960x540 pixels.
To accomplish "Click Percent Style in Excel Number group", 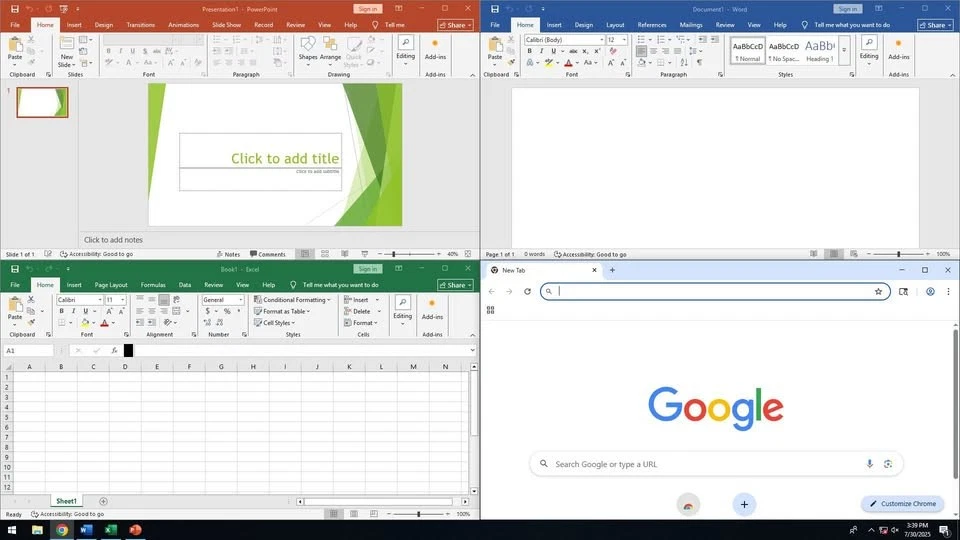I will click(x=227, y=311).
